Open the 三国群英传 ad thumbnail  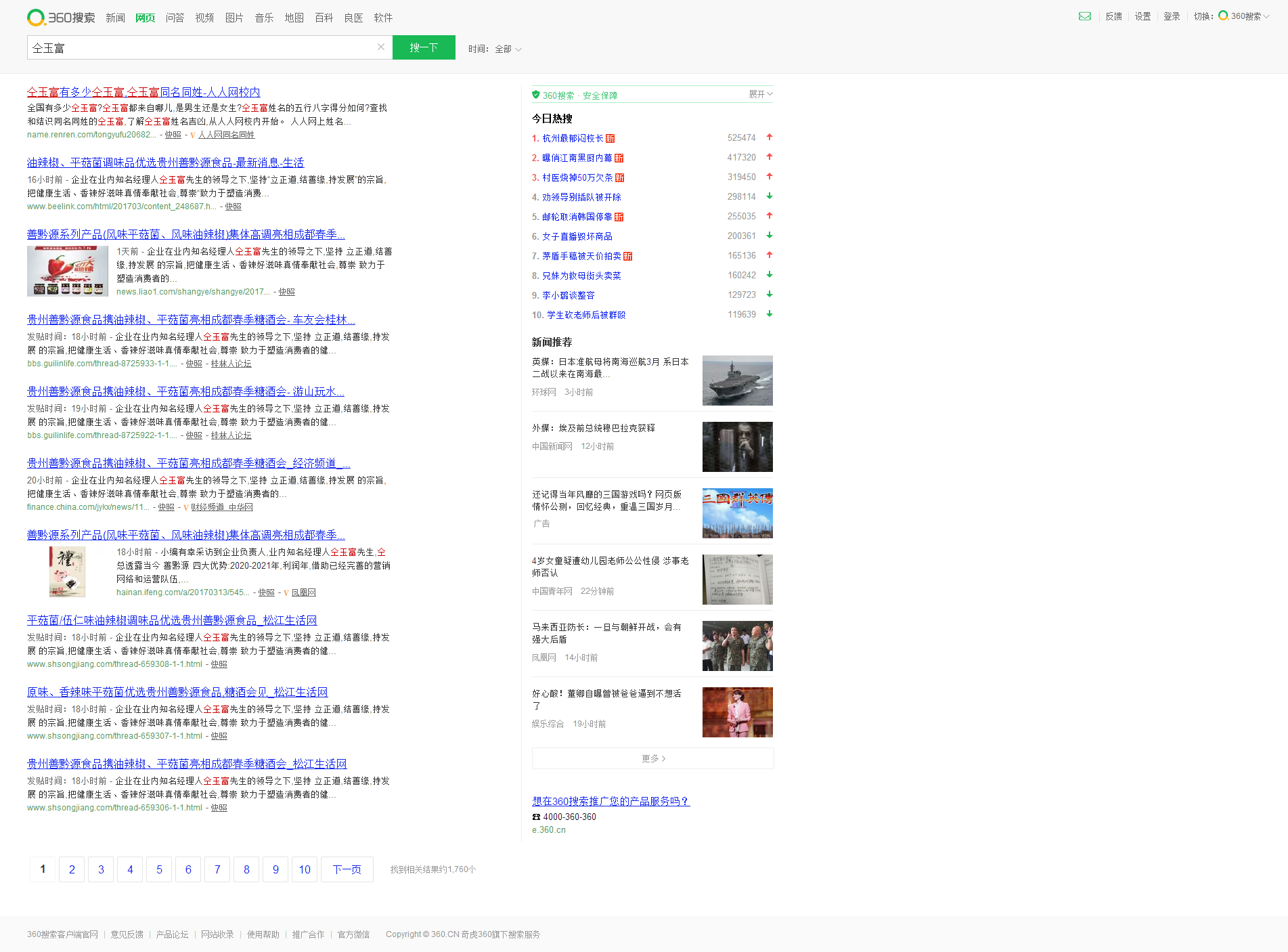[x=738, y=513]
